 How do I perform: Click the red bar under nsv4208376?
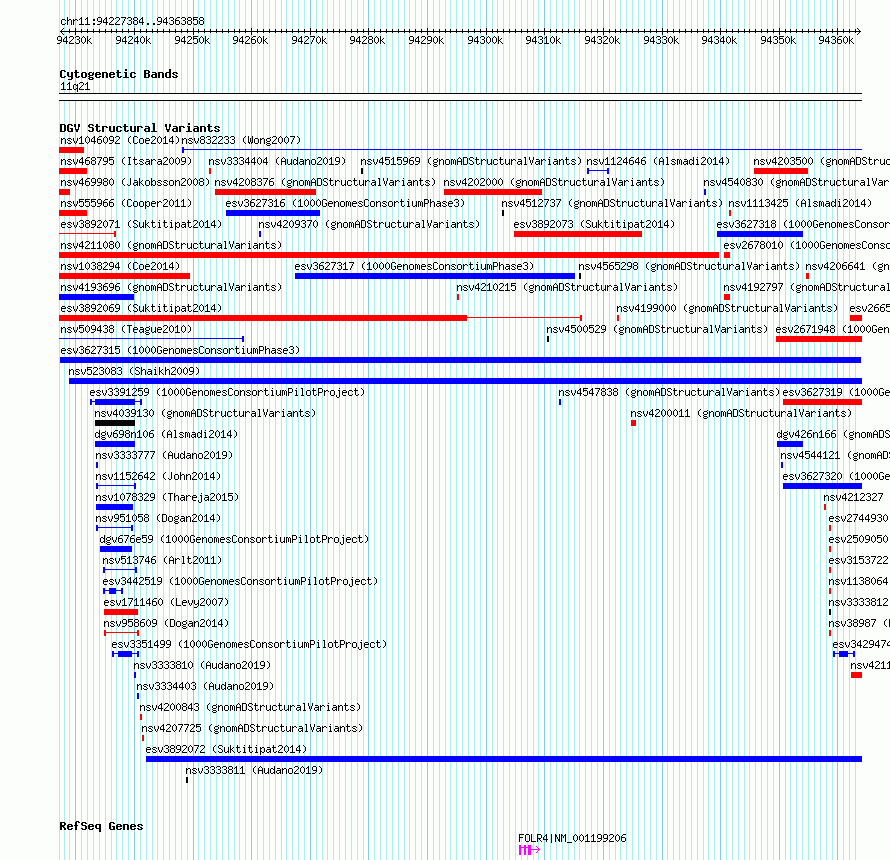point(266,192)
